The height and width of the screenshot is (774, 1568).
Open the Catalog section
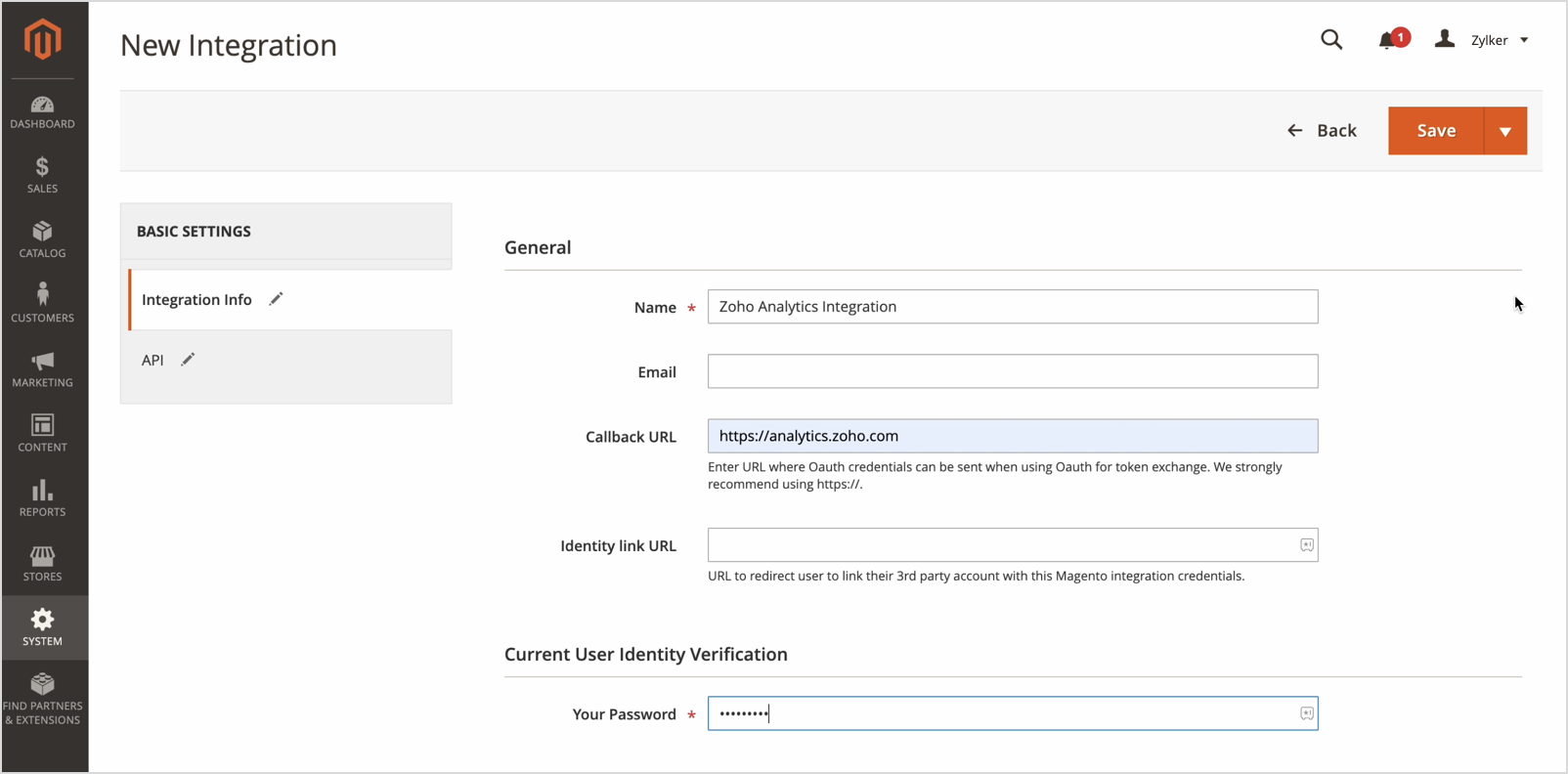tap(42, 240)
